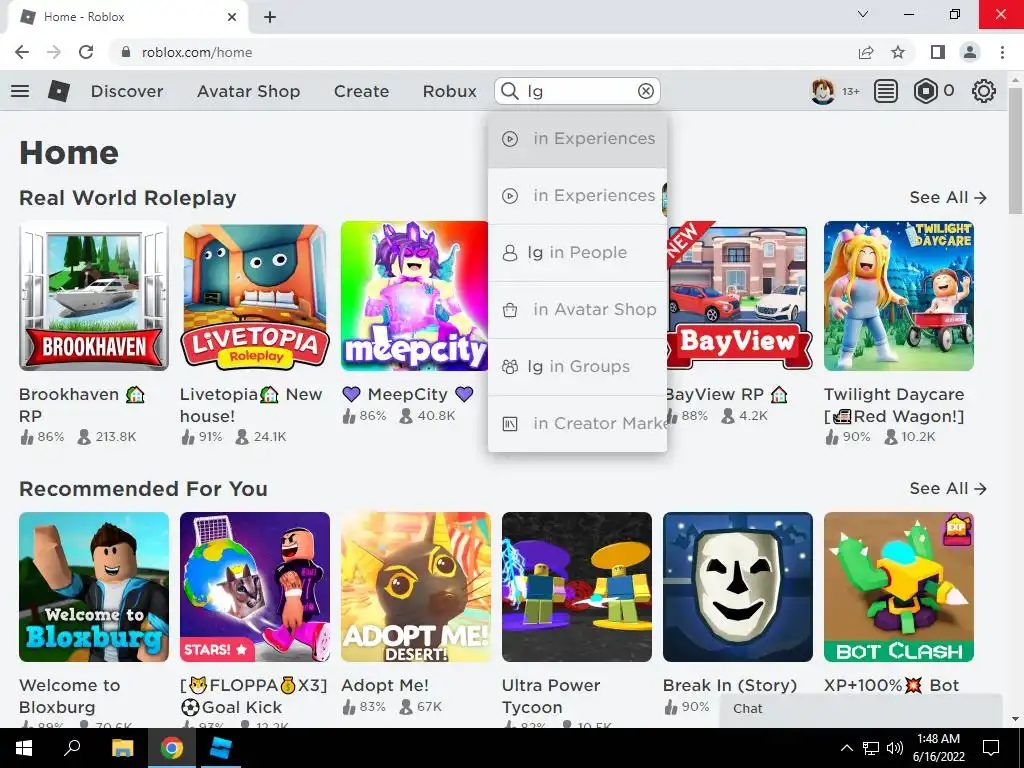The image size is (1024, 768).
Task: Open the Chat panel
Action: point(860,709)
